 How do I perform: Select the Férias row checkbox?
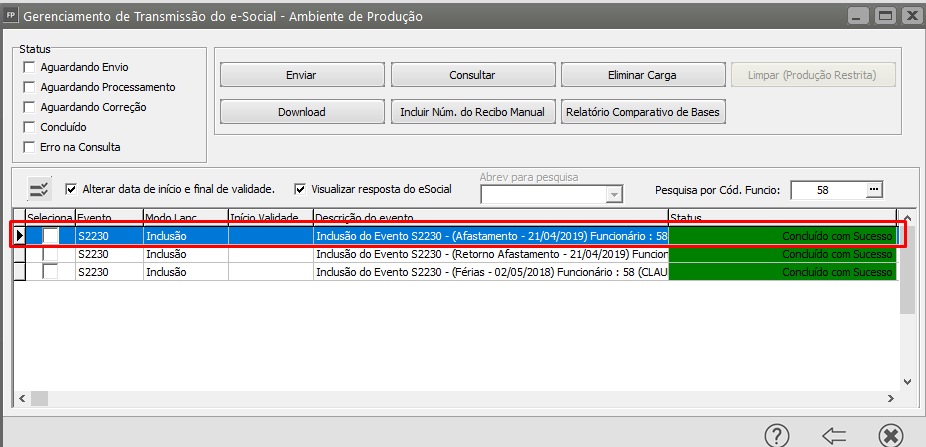click(51, 272)
